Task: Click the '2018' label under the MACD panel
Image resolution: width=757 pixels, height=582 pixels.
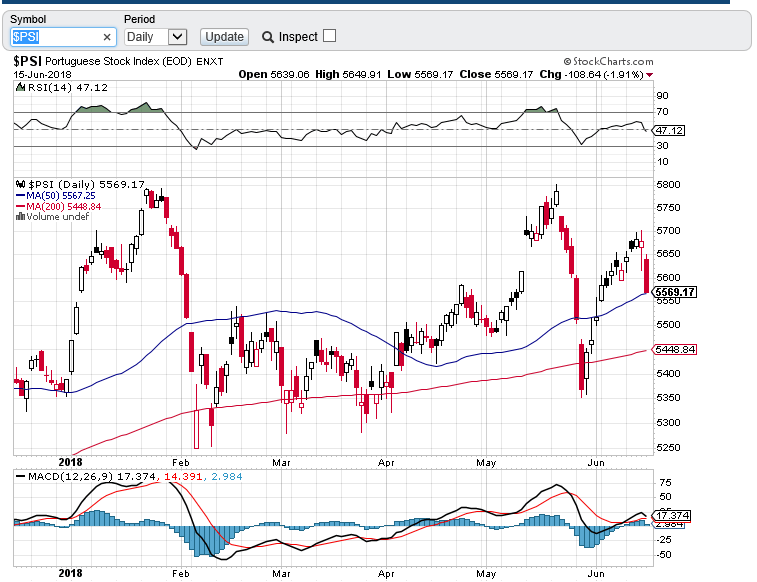Action: point(70,573)
